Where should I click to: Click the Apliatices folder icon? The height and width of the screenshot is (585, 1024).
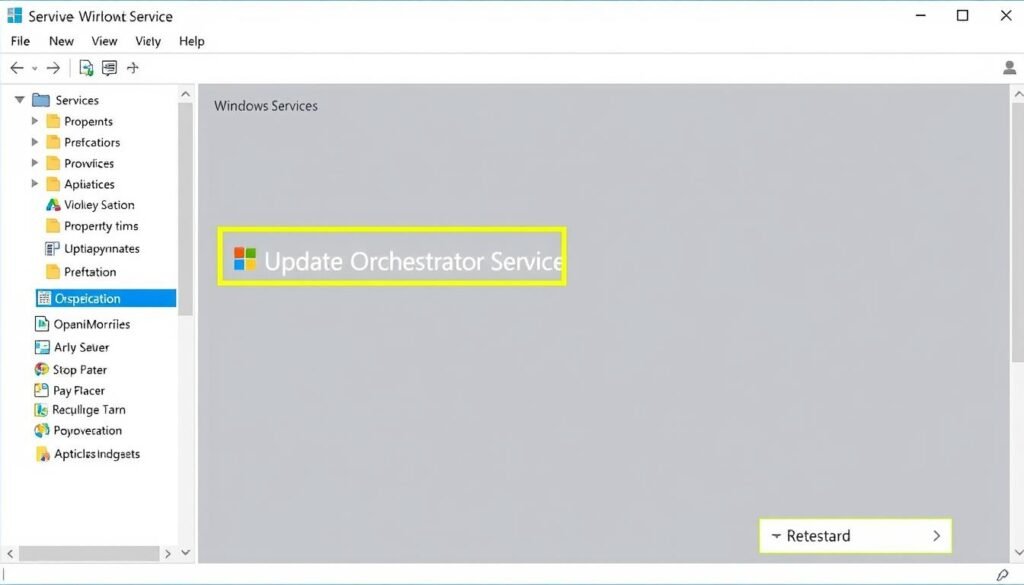[x=53, y=184]
